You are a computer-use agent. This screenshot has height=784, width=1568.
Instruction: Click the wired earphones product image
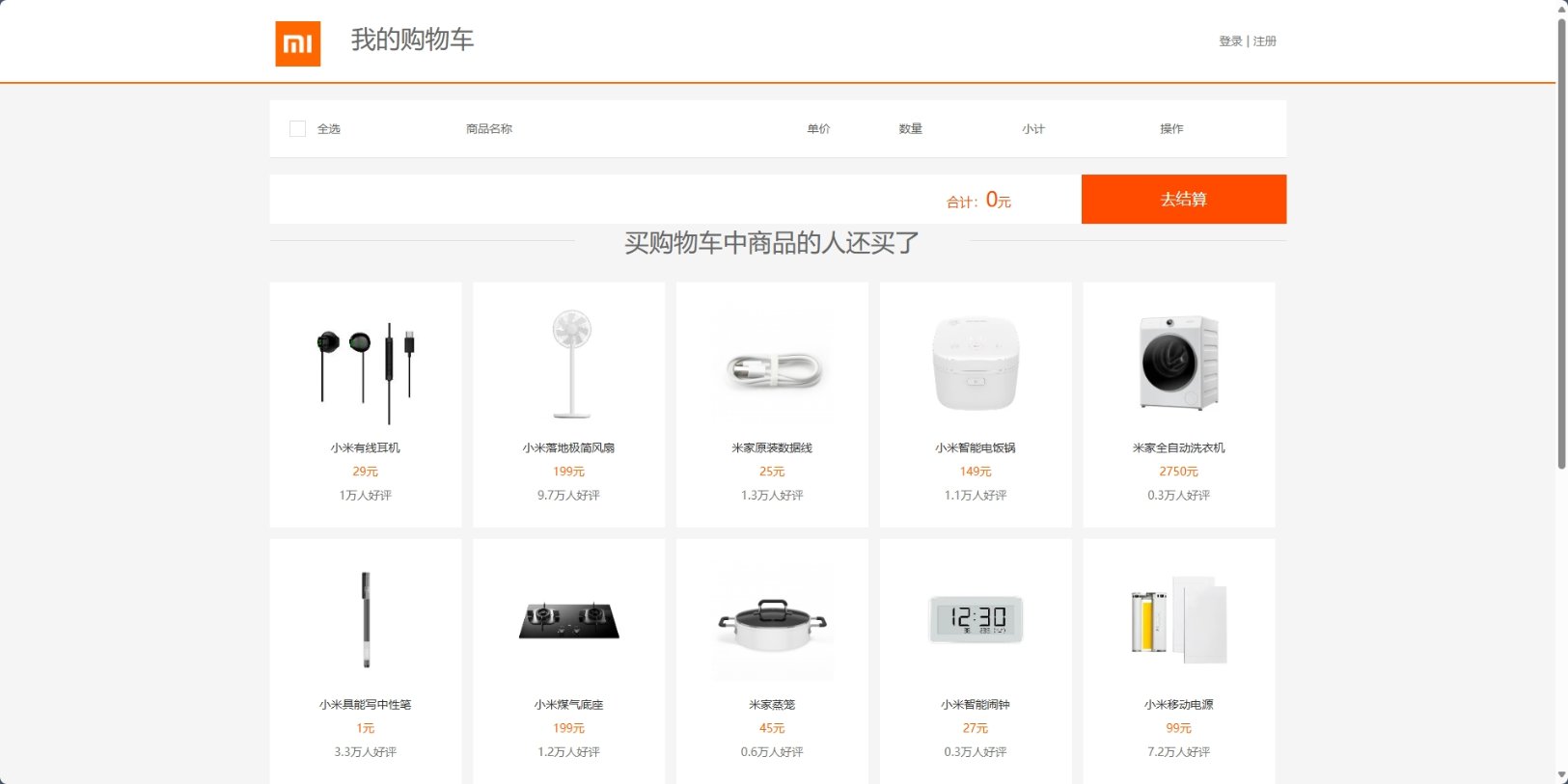pos(366,371)
